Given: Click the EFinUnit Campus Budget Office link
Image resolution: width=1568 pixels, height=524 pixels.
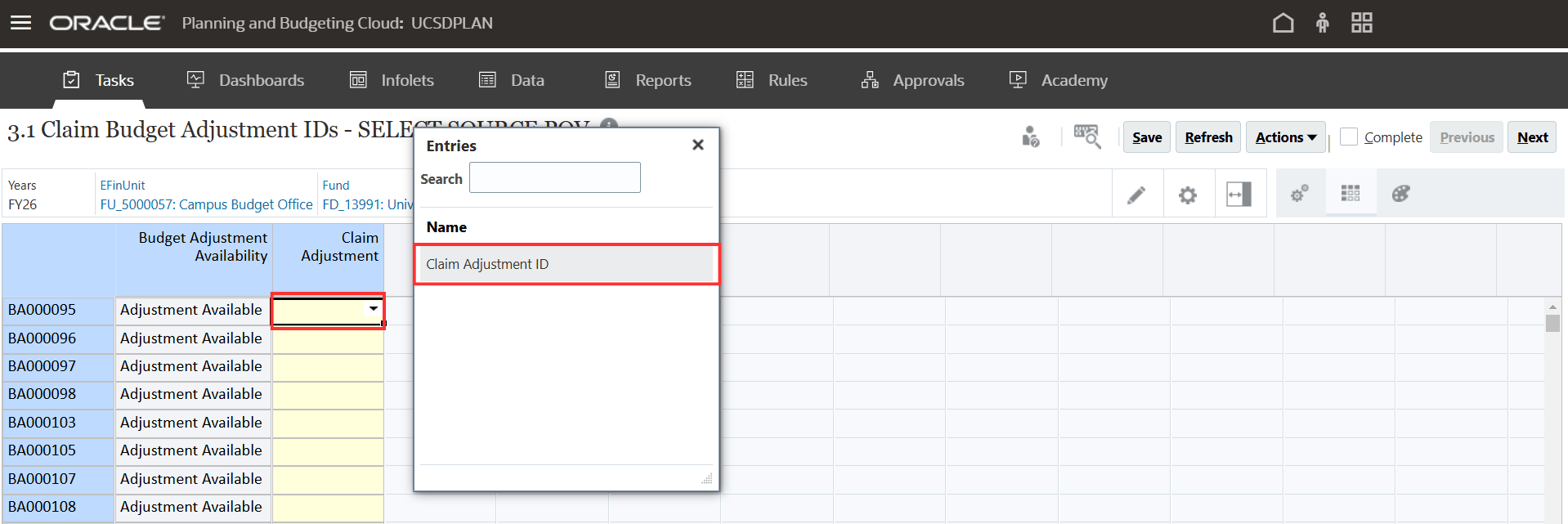Looking at the screenshot, I should click(x=206, y=204).
